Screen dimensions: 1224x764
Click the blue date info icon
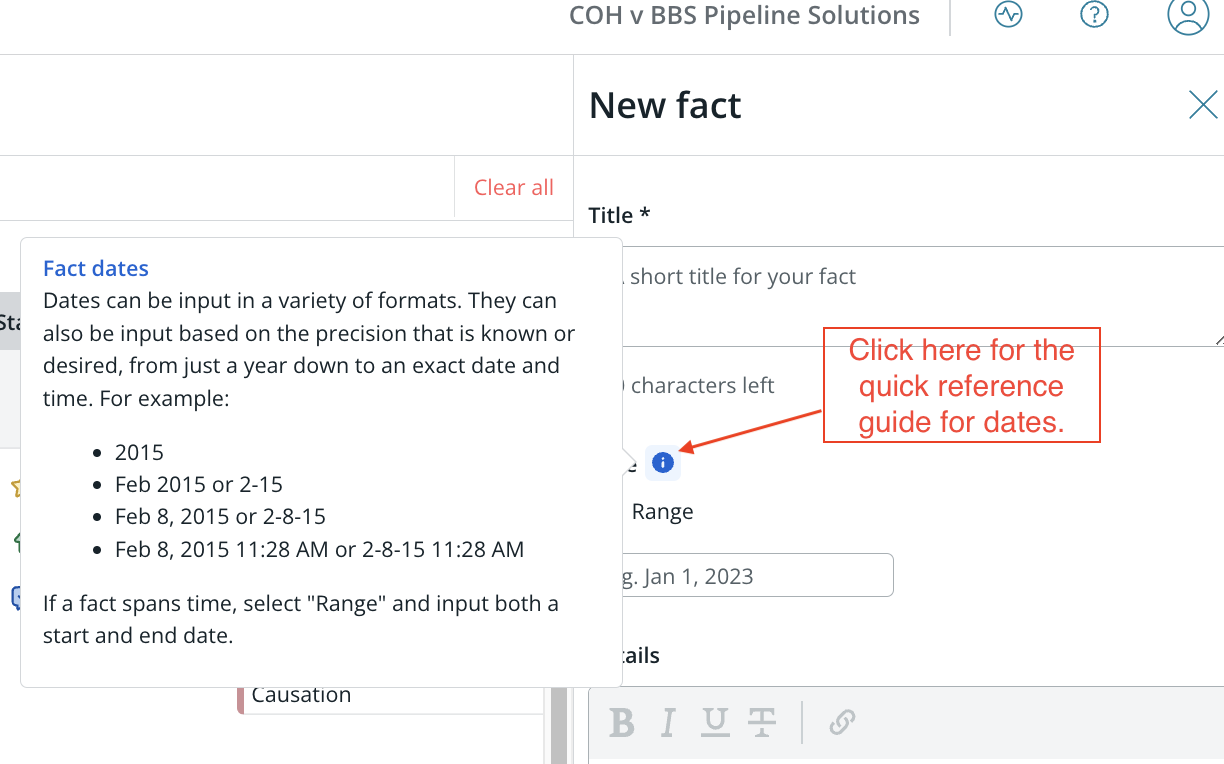662,463
